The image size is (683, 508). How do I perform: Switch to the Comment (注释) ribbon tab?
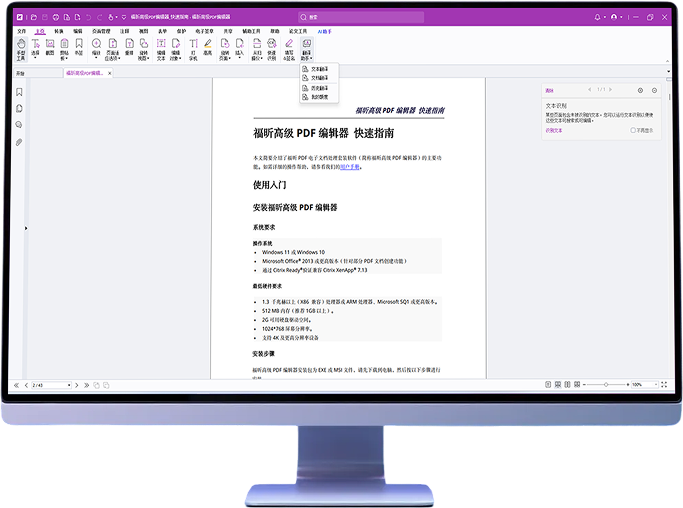(x=125, y=31)
